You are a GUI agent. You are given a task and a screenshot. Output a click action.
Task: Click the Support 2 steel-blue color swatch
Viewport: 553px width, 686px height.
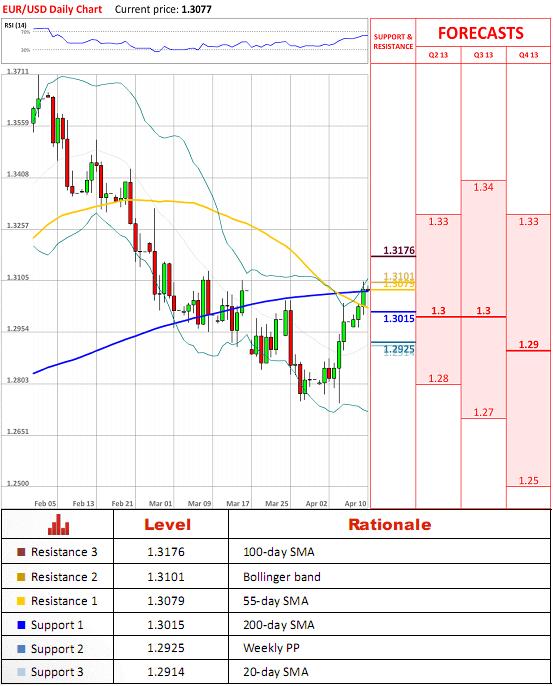[21, 649]
